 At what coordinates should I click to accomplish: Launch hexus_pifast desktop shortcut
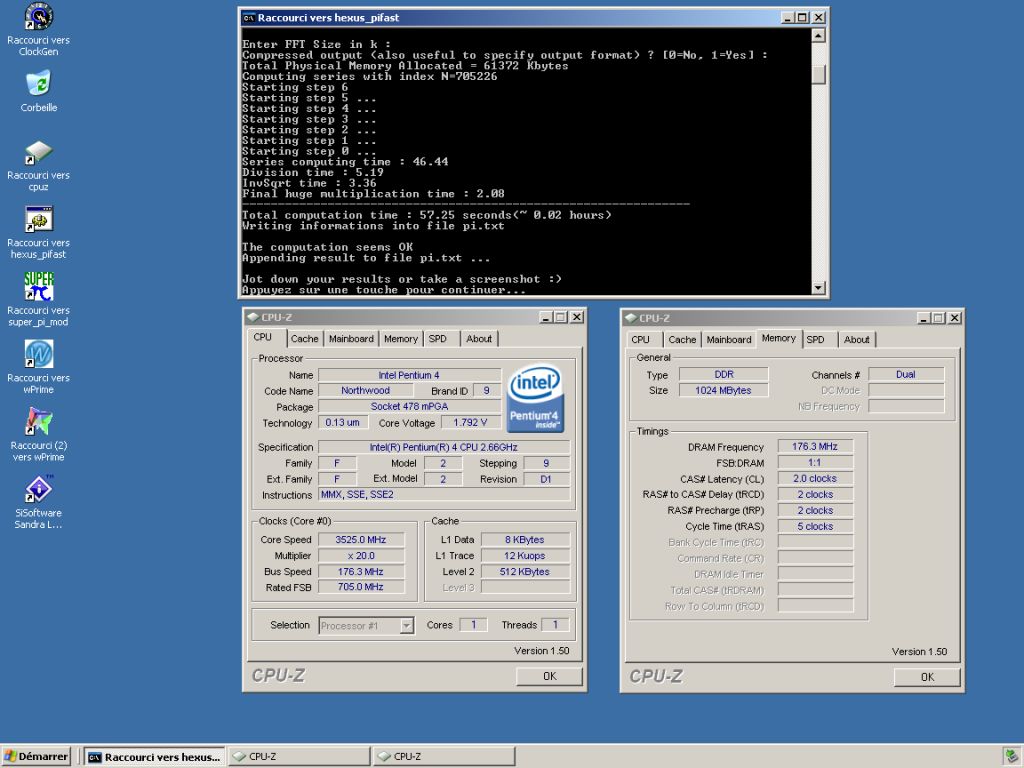point(38,232)
